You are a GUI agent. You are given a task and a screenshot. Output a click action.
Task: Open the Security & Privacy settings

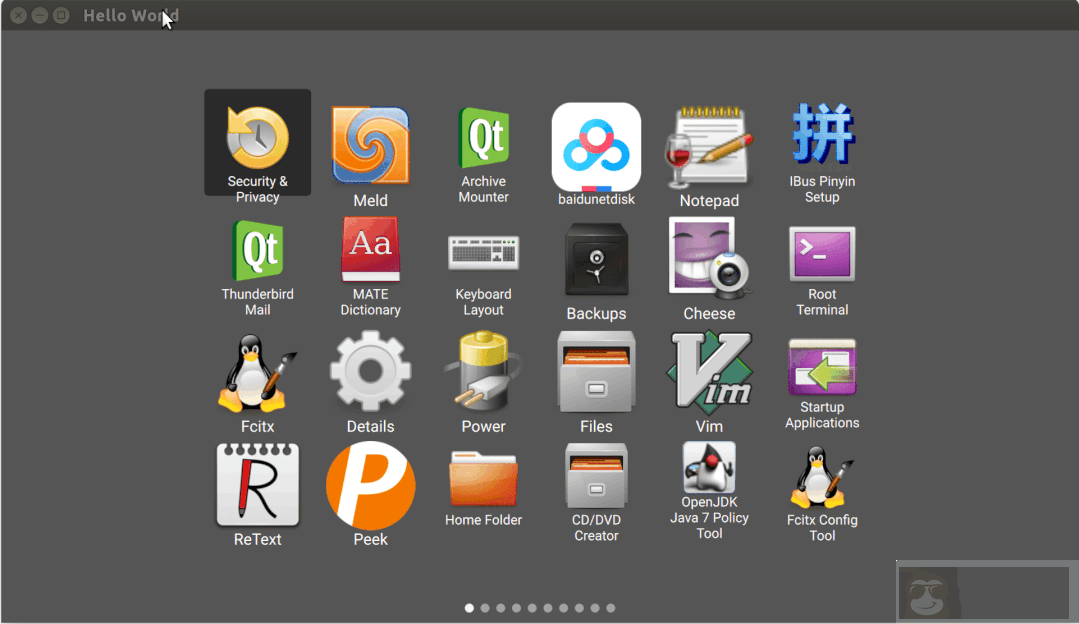click(257, 142)
